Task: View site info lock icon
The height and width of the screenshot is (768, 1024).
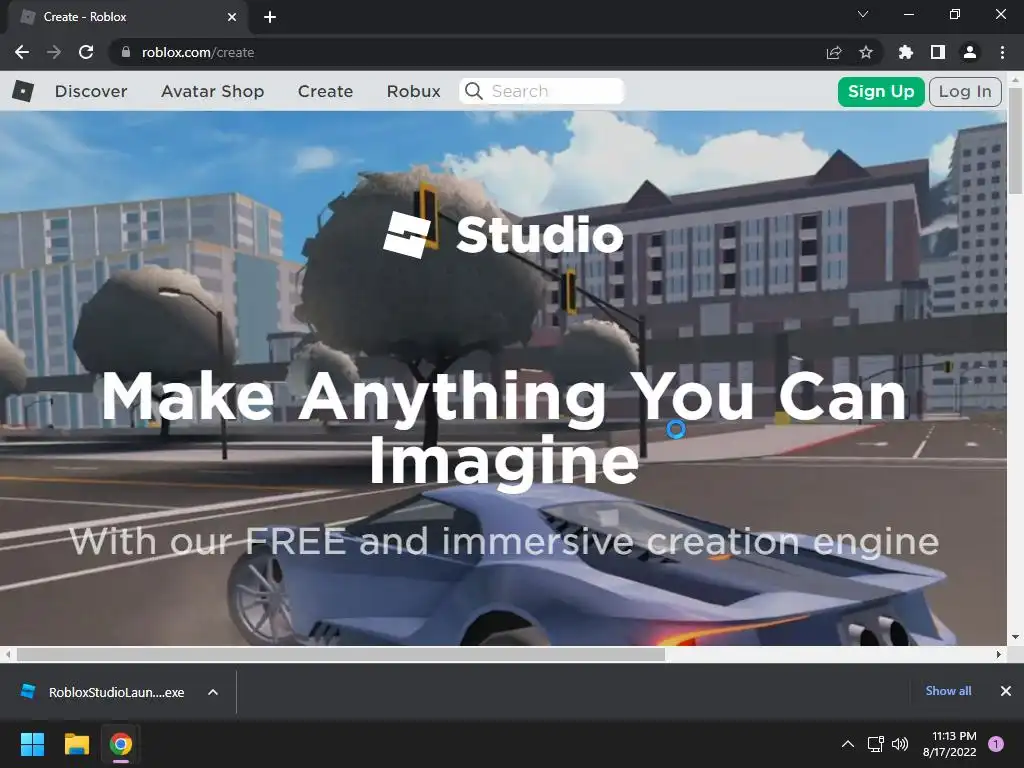Action: pyautogui.click(x=125, y=52)
